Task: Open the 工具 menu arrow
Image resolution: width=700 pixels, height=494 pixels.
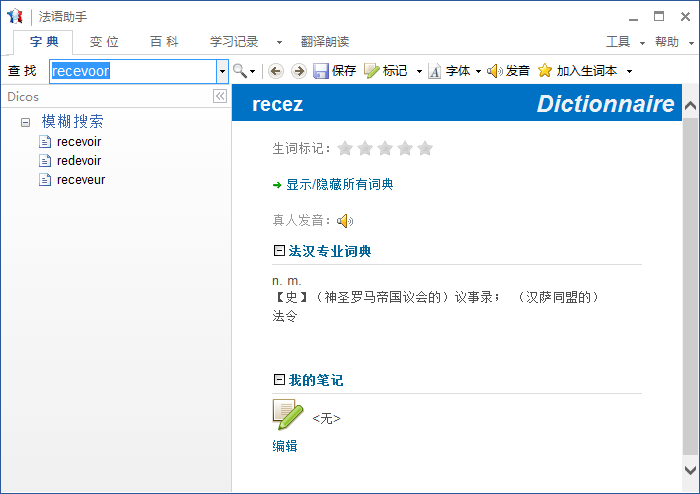Action: [642, 43]
